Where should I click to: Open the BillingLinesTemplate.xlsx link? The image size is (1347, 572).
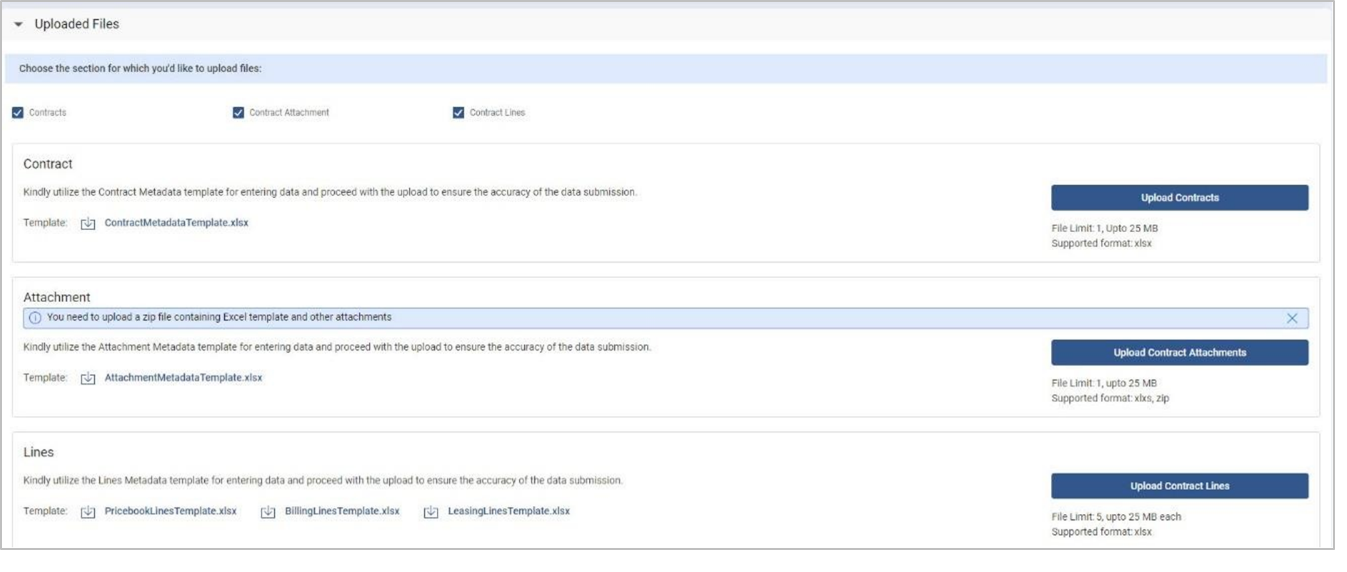342,511
